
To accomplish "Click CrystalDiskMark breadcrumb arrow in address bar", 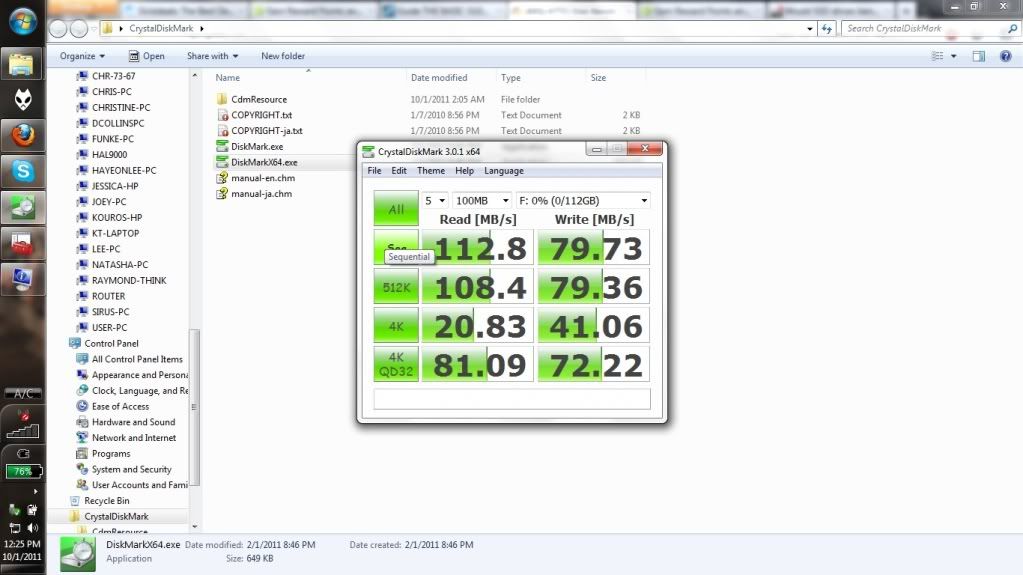I will (202, 29).
